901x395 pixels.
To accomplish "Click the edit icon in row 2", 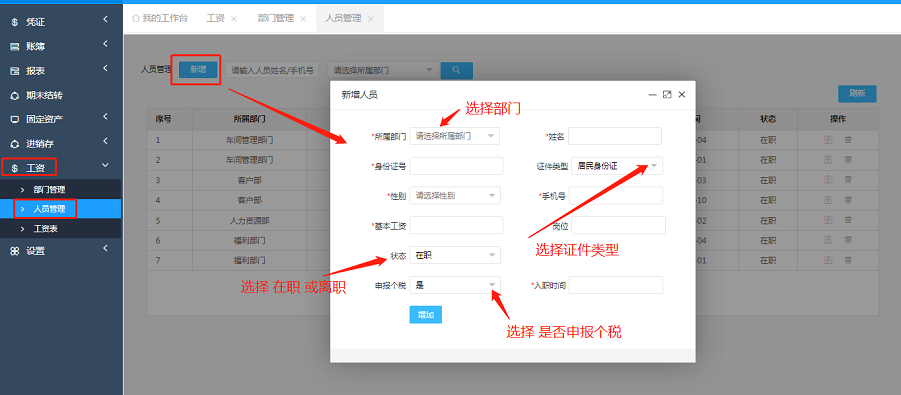I will [x=828, y=160].
